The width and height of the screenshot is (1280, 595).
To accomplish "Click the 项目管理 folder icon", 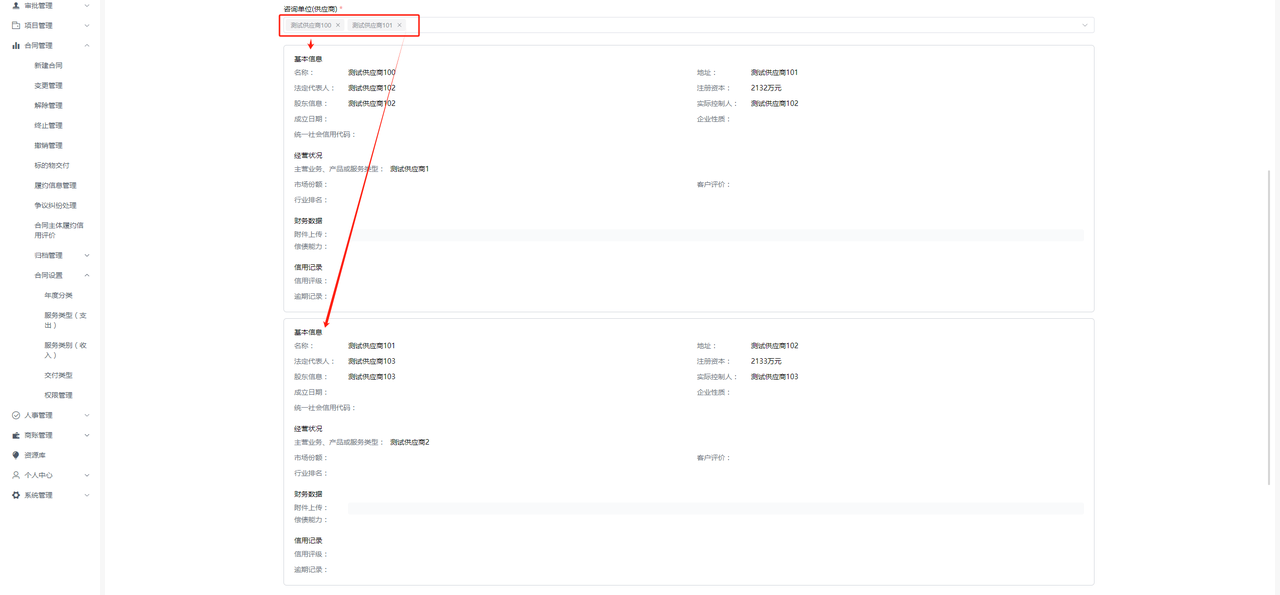I will (x=16, y=25).
